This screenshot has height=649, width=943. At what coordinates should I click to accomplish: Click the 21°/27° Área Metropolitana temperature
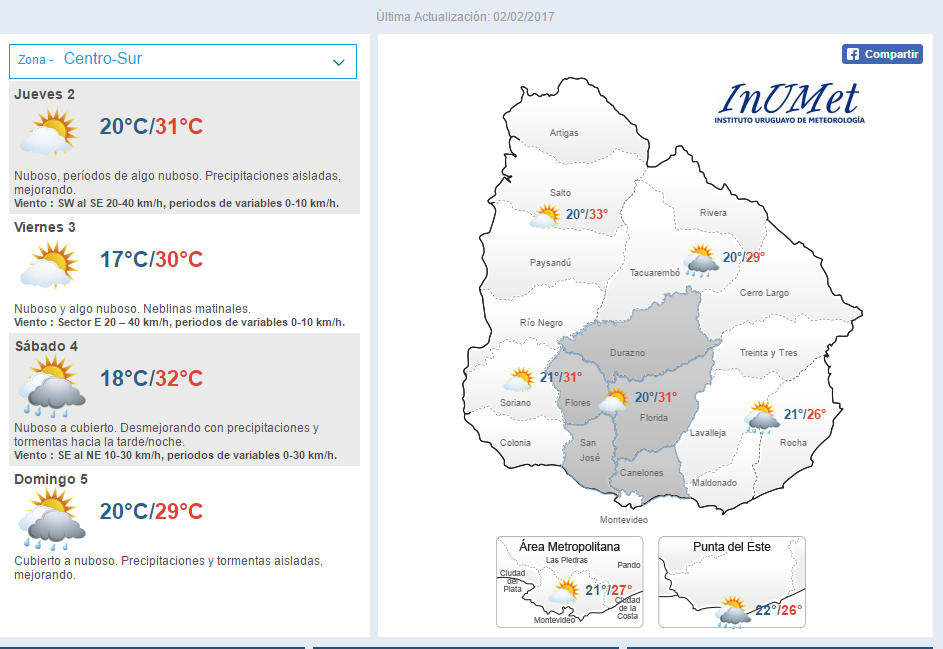[609, 591]
